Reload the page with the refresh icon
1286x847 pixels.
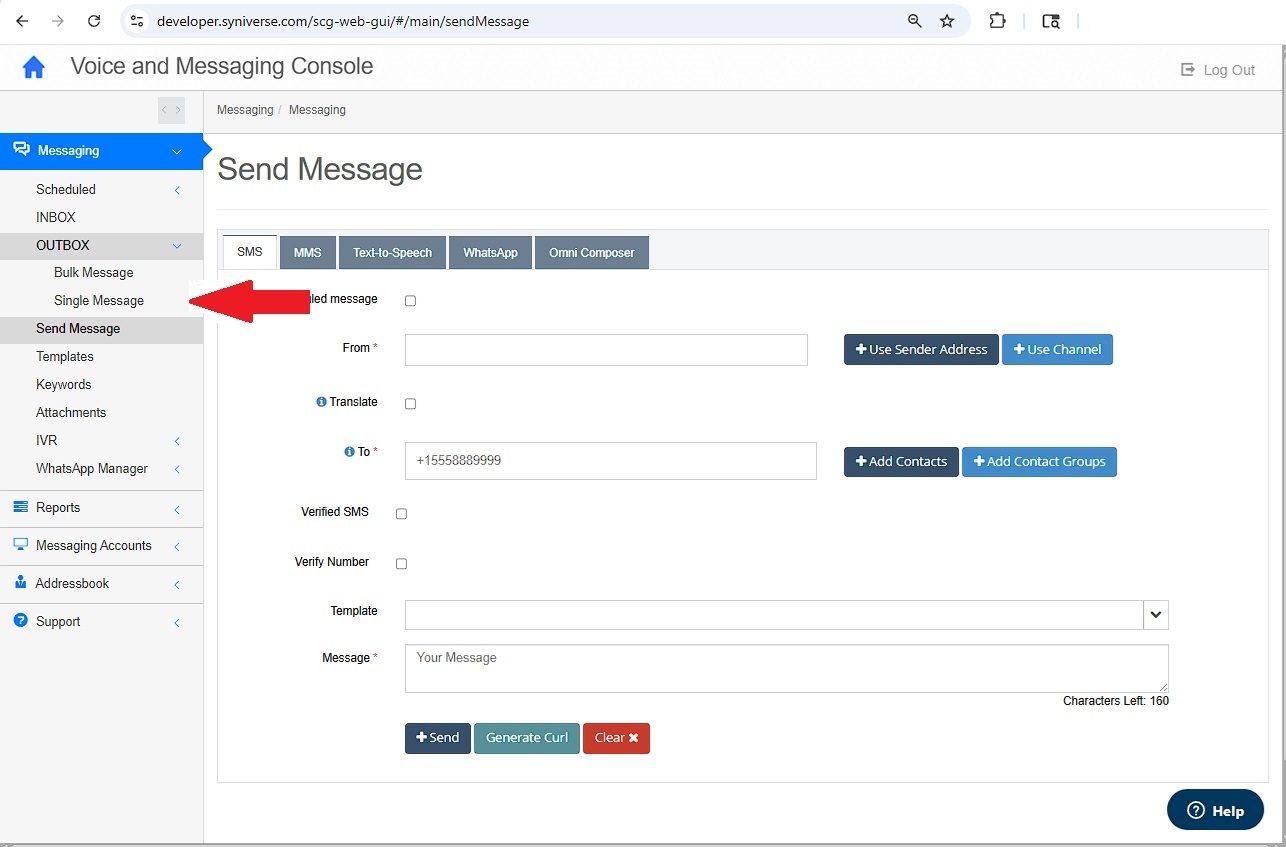tap(94, 21)
